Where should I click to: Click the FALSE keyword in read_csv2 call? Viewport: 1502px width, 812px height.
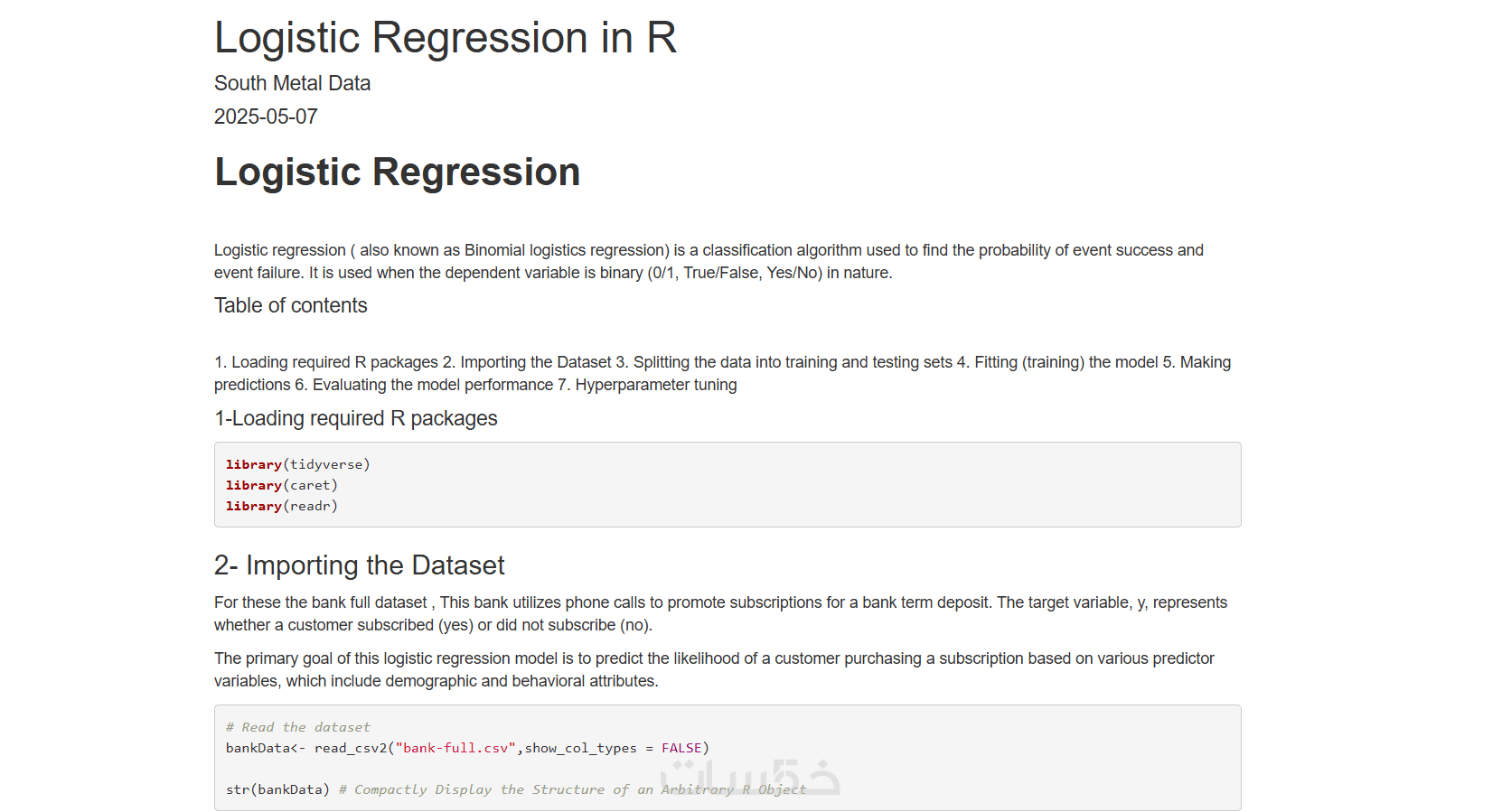681,748
